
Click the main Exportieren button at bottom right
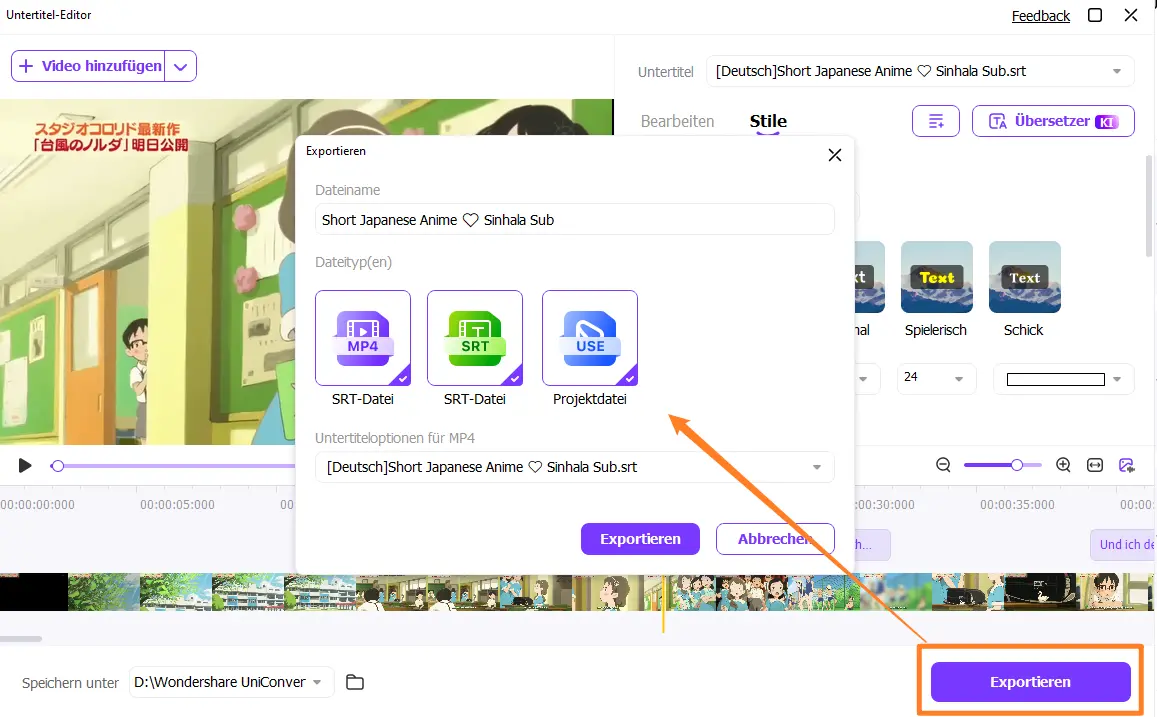1030,682
